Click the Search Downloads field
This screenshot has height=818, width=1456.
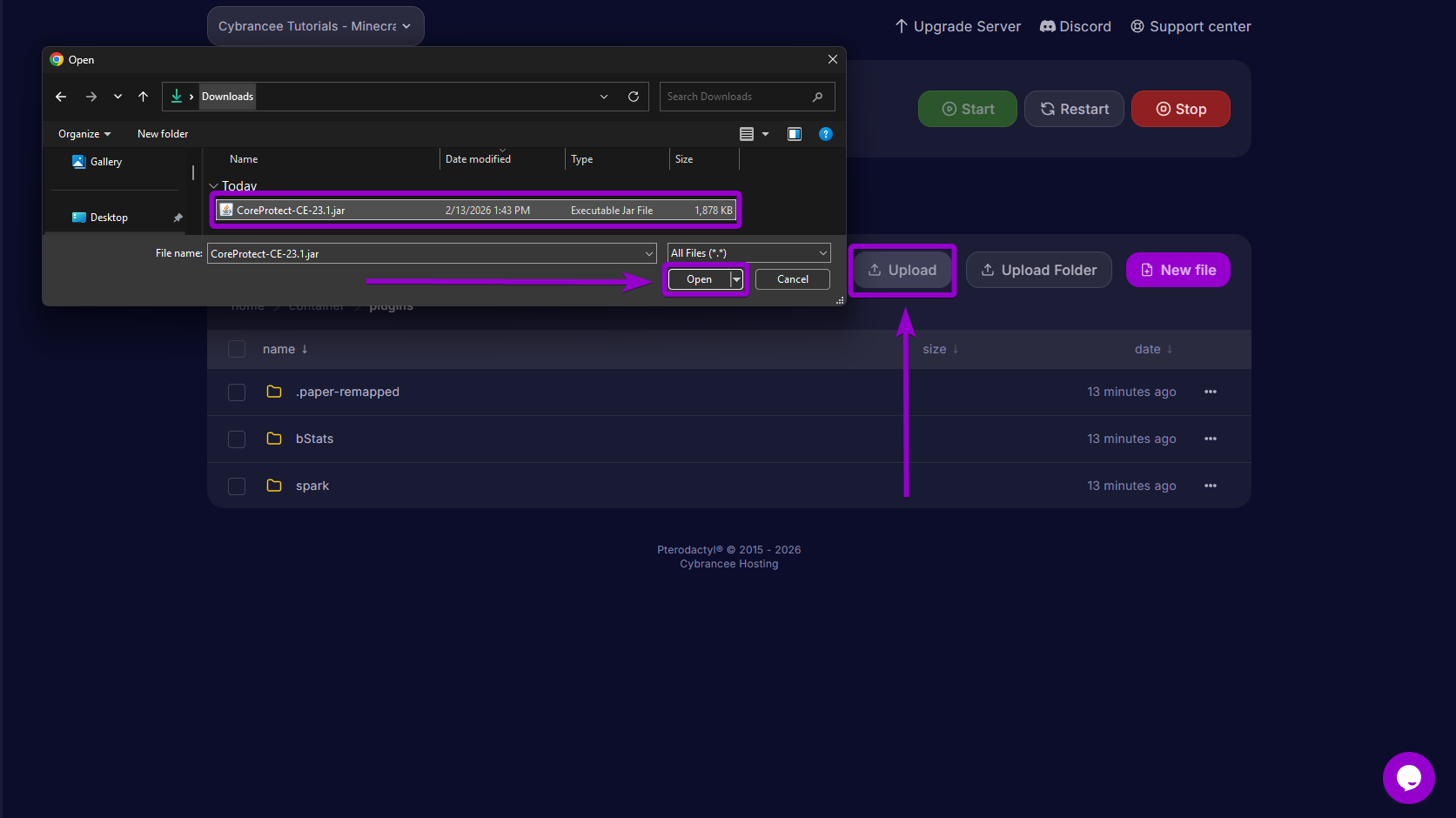pyautogui.click(x=747, y=97)
